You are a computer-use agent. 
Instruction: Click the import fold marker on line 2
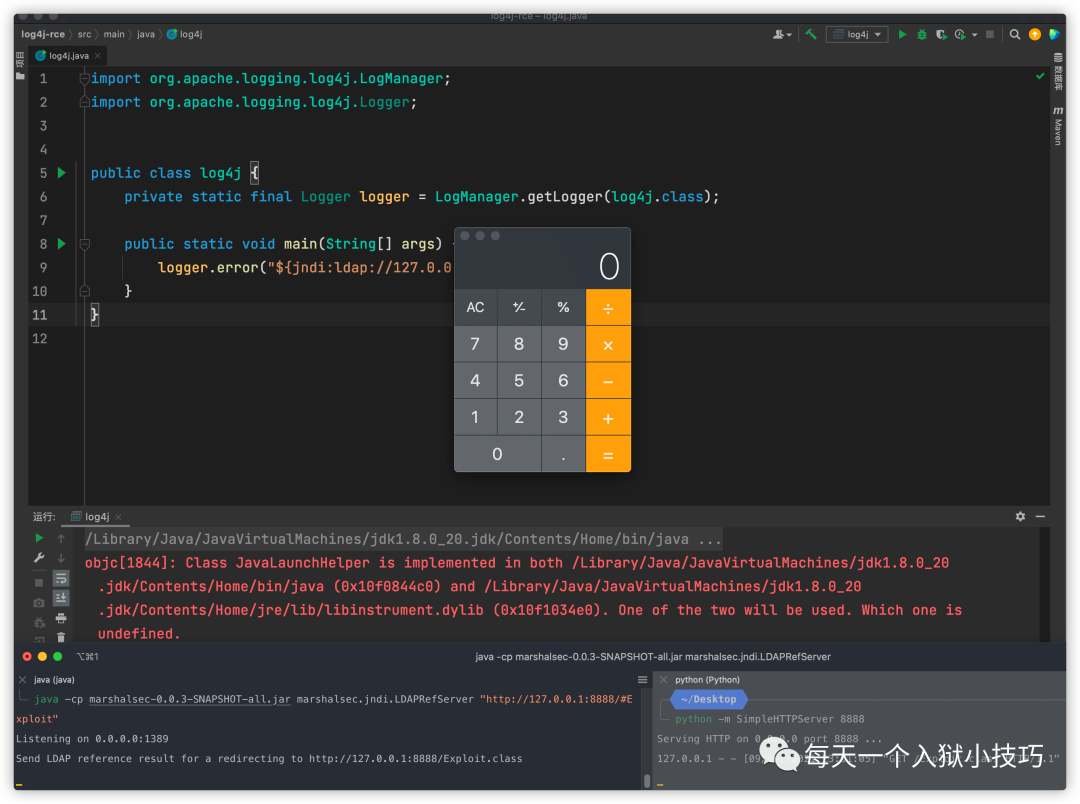[x=84, y=102]
